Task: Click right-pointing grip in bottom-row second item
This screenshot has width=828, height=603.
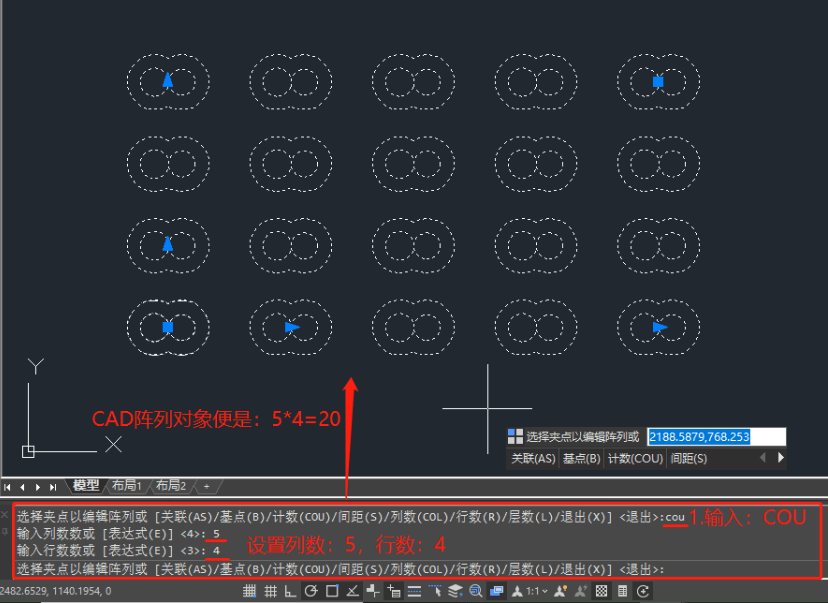Action: pyautogui.click(x=292, y=327)
